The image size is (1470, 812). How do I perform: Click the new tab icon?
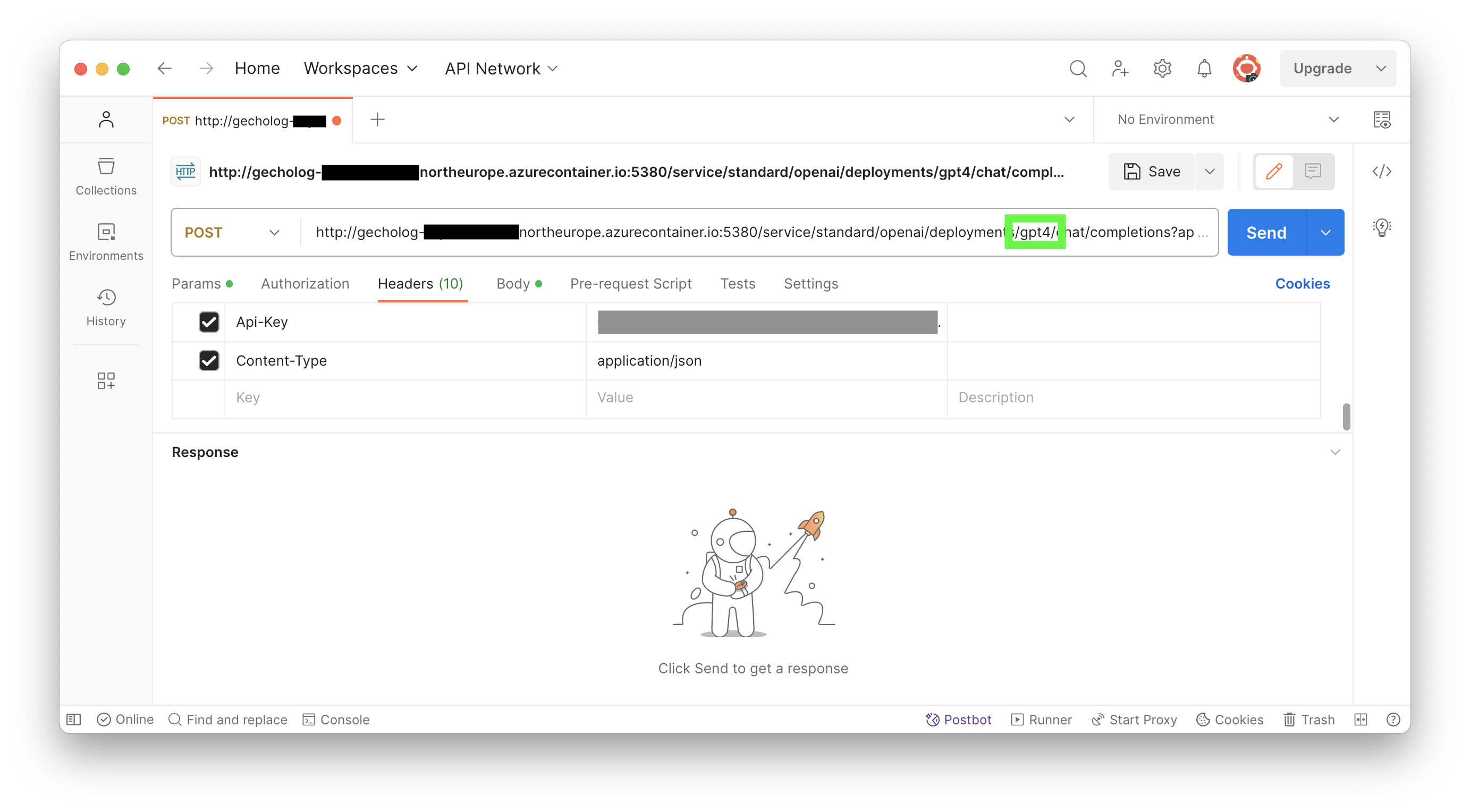point(377,120)
